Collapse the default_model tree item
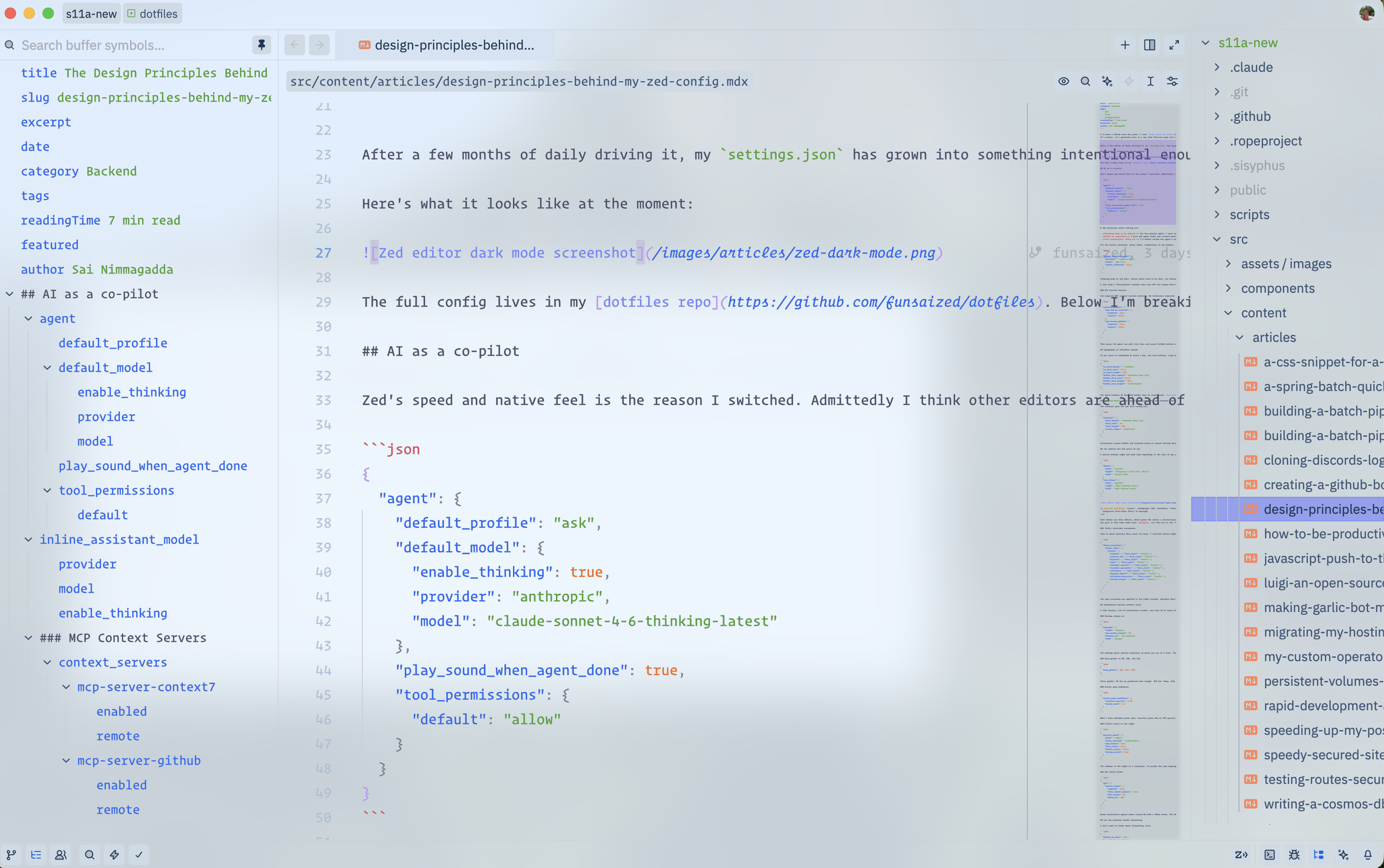Screen dimensions: 1384x868 [x=47, y=367]
